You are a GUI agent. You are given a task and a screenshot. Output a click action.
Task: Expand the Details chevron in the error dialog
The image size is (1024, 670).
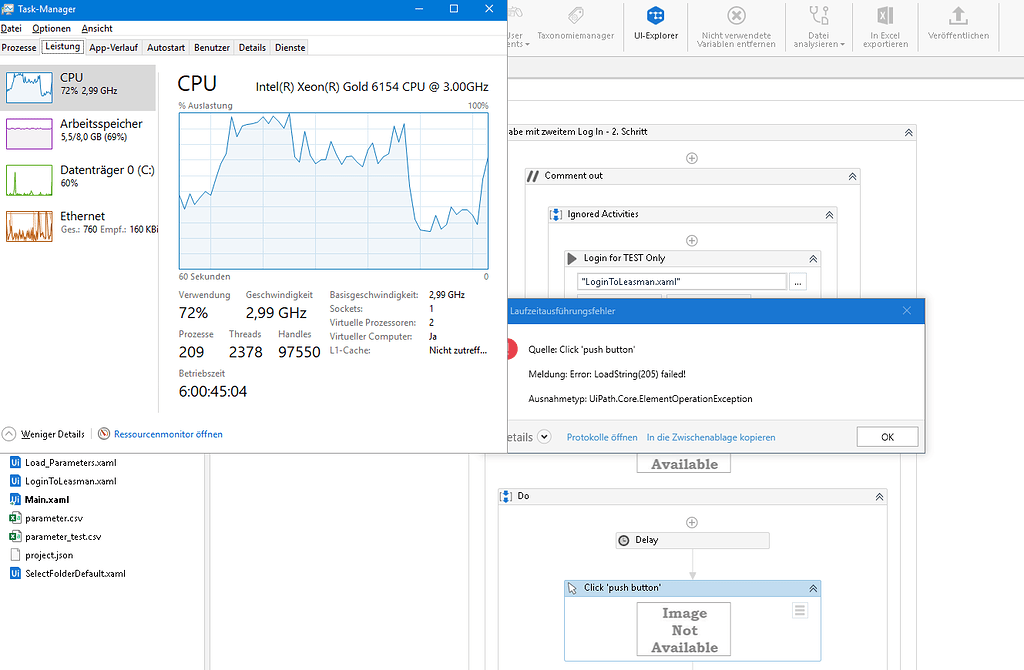coord(544,436)
